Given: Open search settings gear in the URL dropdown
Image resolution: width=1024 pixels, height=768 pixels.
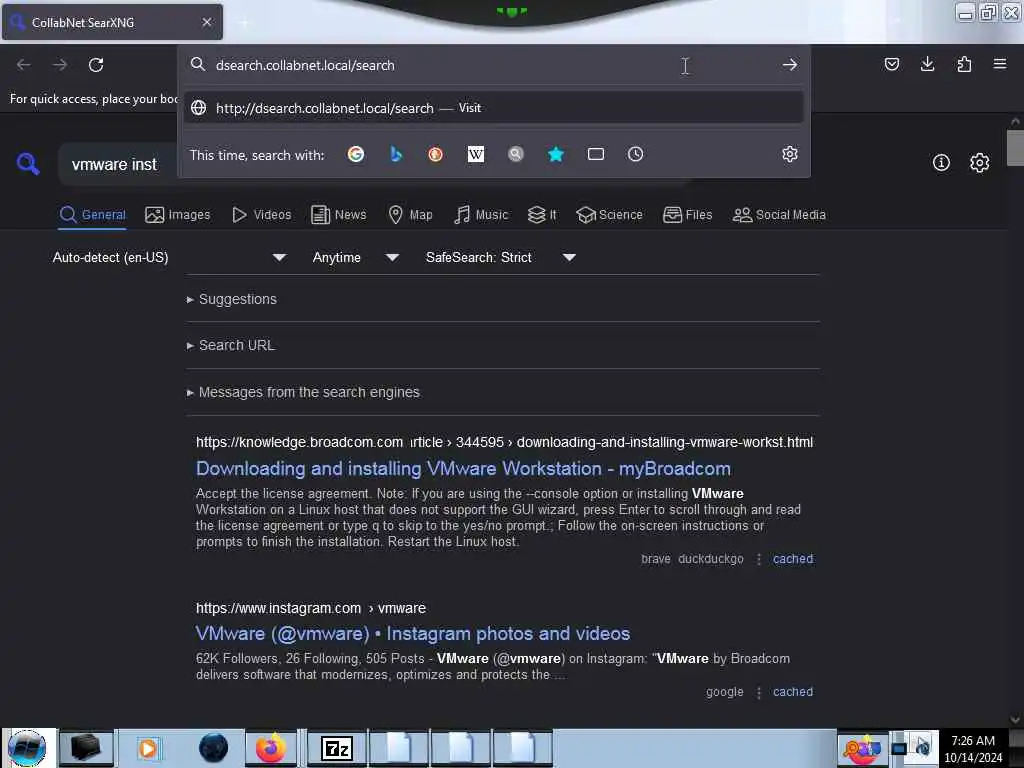Looking at the screenshot, I should point(790,154).
